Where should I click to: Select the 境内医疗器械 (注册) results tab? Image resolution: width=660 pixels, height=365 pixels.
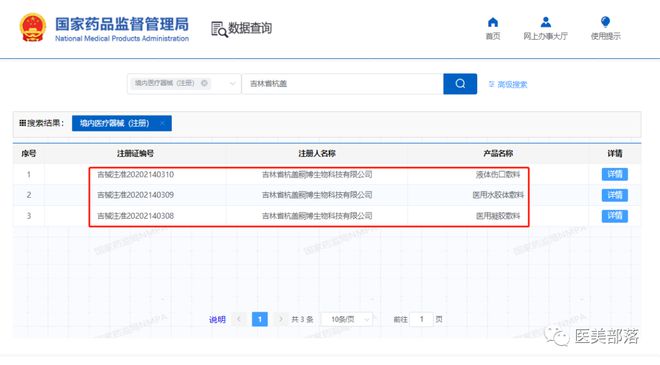[122, 123]
